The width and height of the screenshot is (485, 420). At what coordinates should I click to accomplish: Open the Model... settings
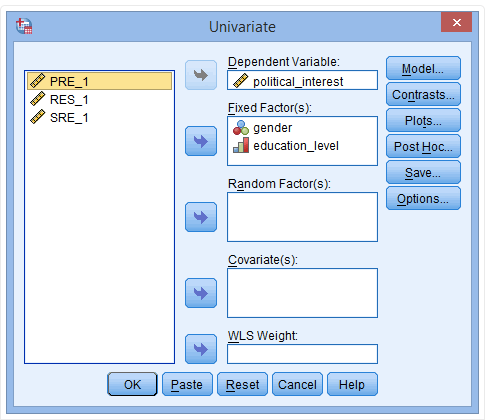click(423, 68)
